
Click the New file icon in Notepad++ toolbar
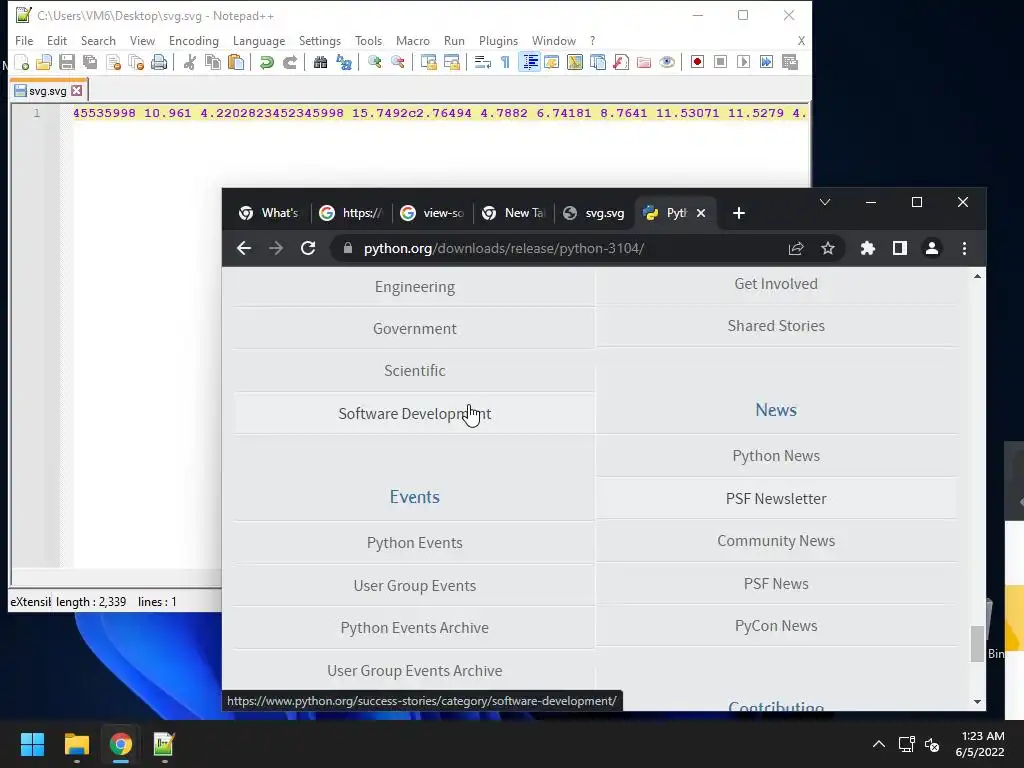click(x=22, y=62)
